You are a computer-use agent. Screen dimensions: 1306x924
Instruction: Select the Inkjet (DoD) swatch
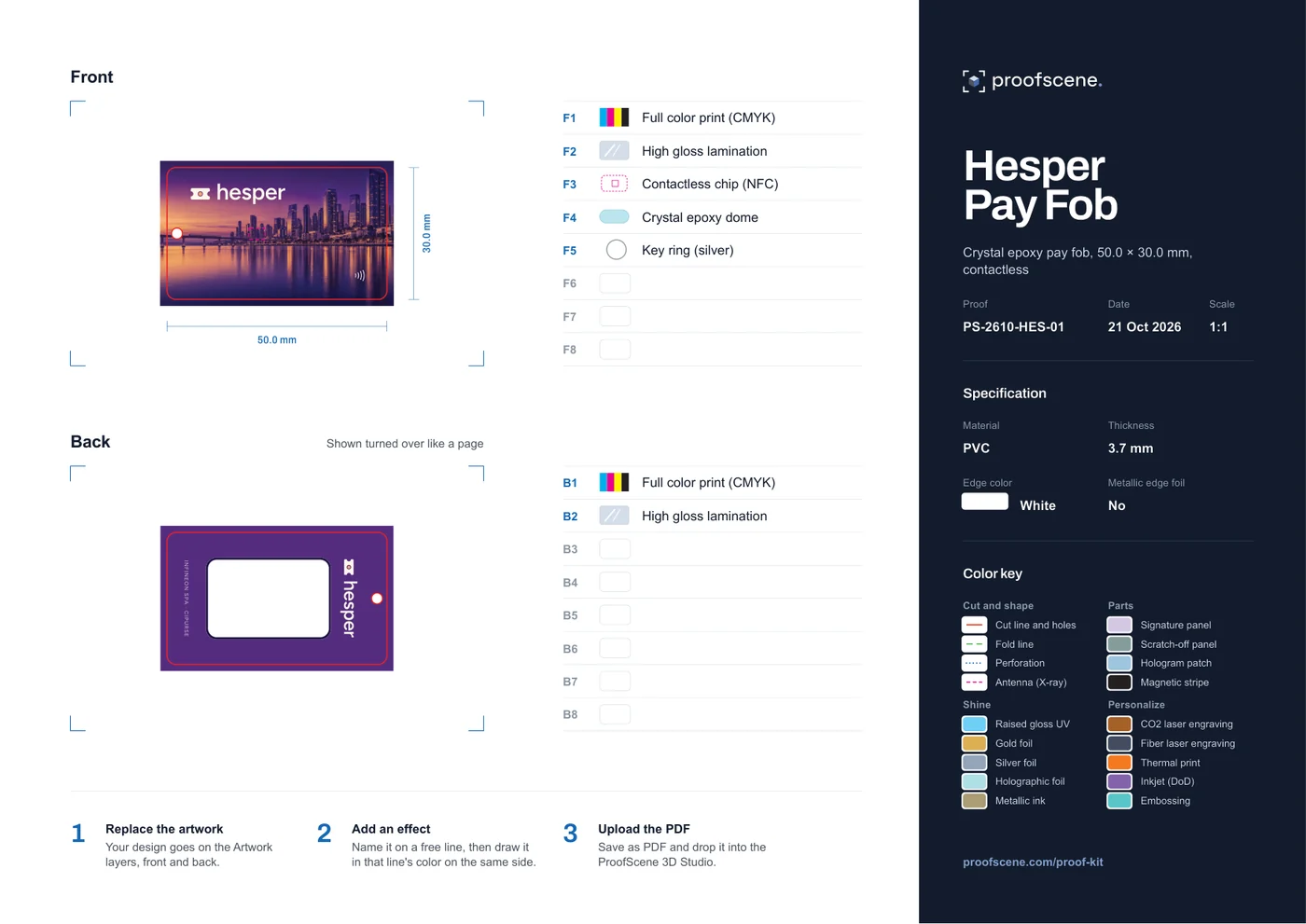(1119, 781)
